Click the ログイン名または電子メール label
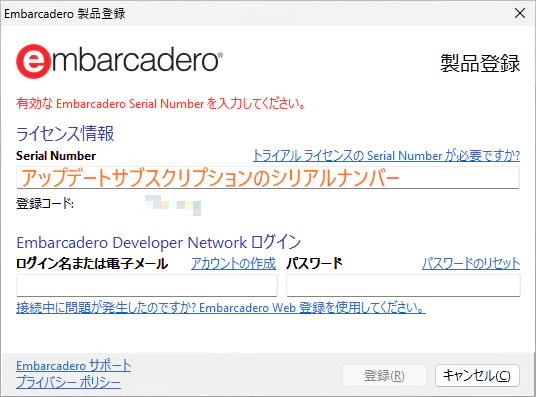Screen dimensions: 536x397 pyautogui.click(x=92, y=264)
